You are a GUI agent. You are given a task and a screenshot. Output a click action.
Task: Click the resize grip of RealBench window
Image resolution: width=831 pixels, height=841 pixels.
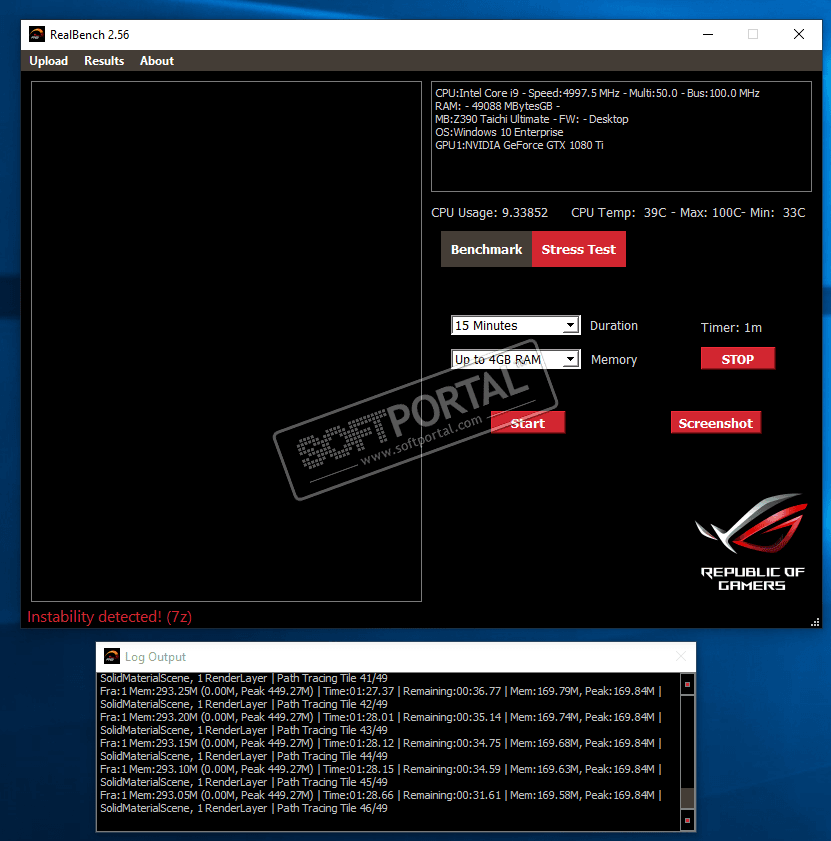click(x=815, y=622)
